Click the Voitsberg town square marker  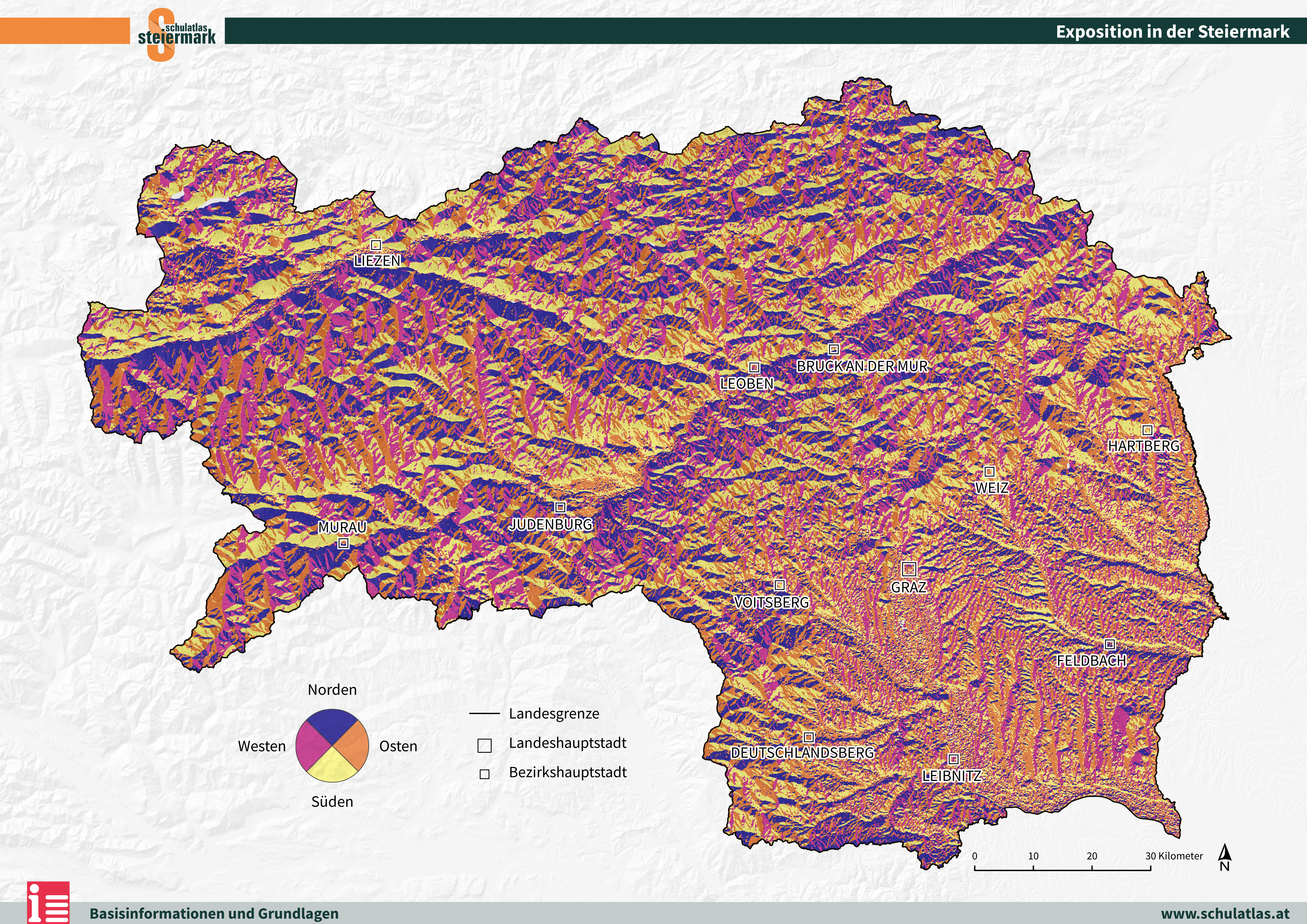(x=780, y=585)
